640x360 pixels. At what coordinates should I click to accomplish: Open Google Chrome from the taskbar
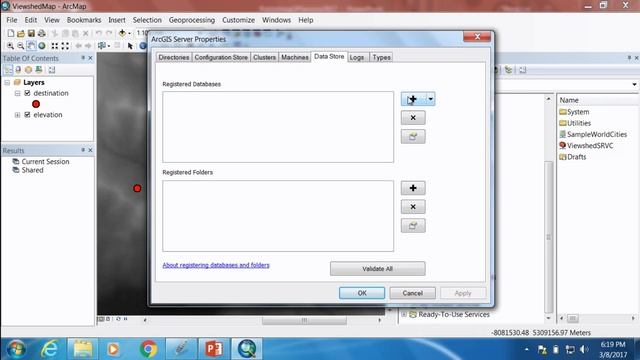pos(148,349)
